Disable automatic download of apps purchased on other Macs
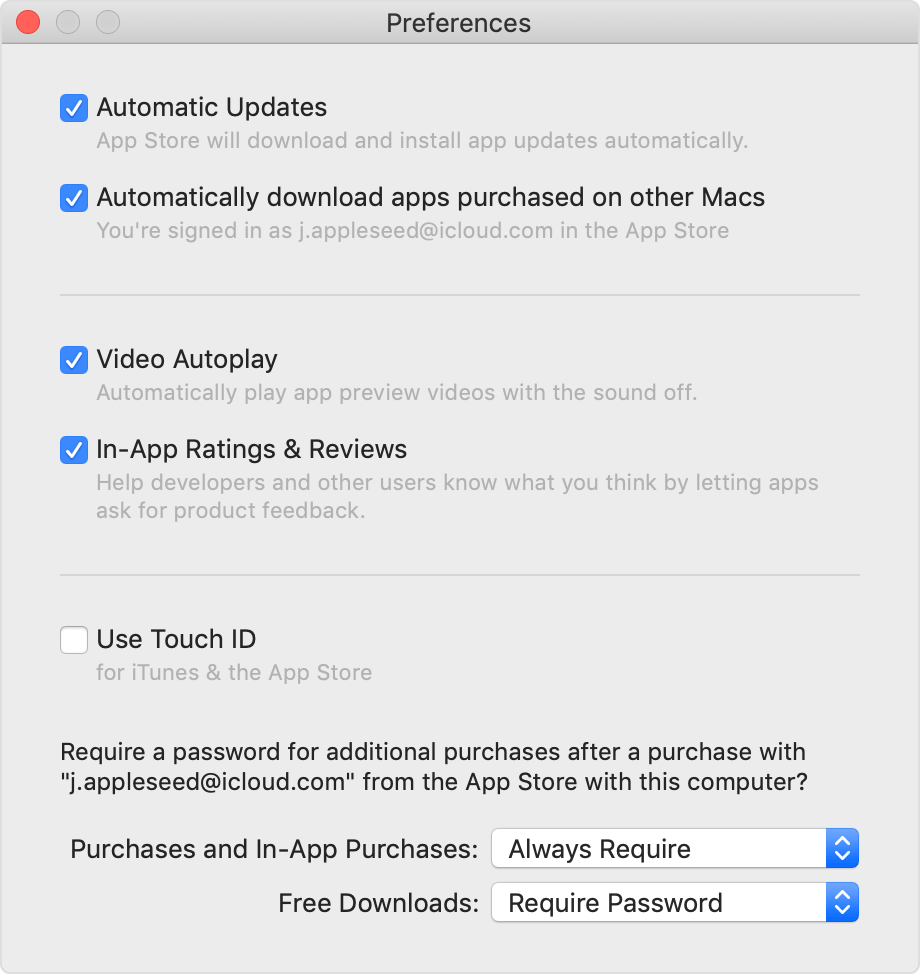 click(x=73, y=198)
